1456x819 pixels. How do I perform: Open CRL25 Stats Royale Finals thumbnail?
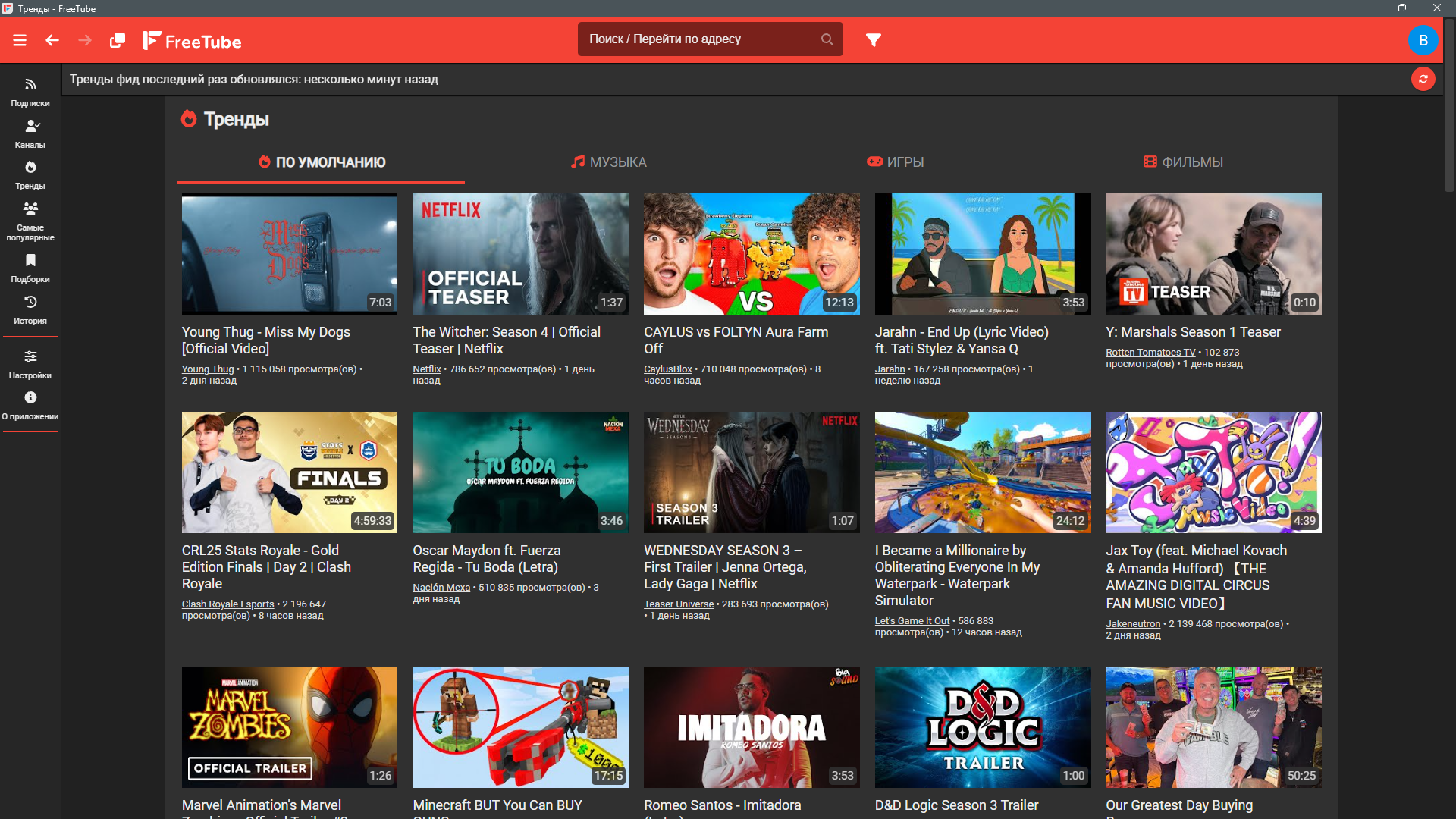point(290,472)
